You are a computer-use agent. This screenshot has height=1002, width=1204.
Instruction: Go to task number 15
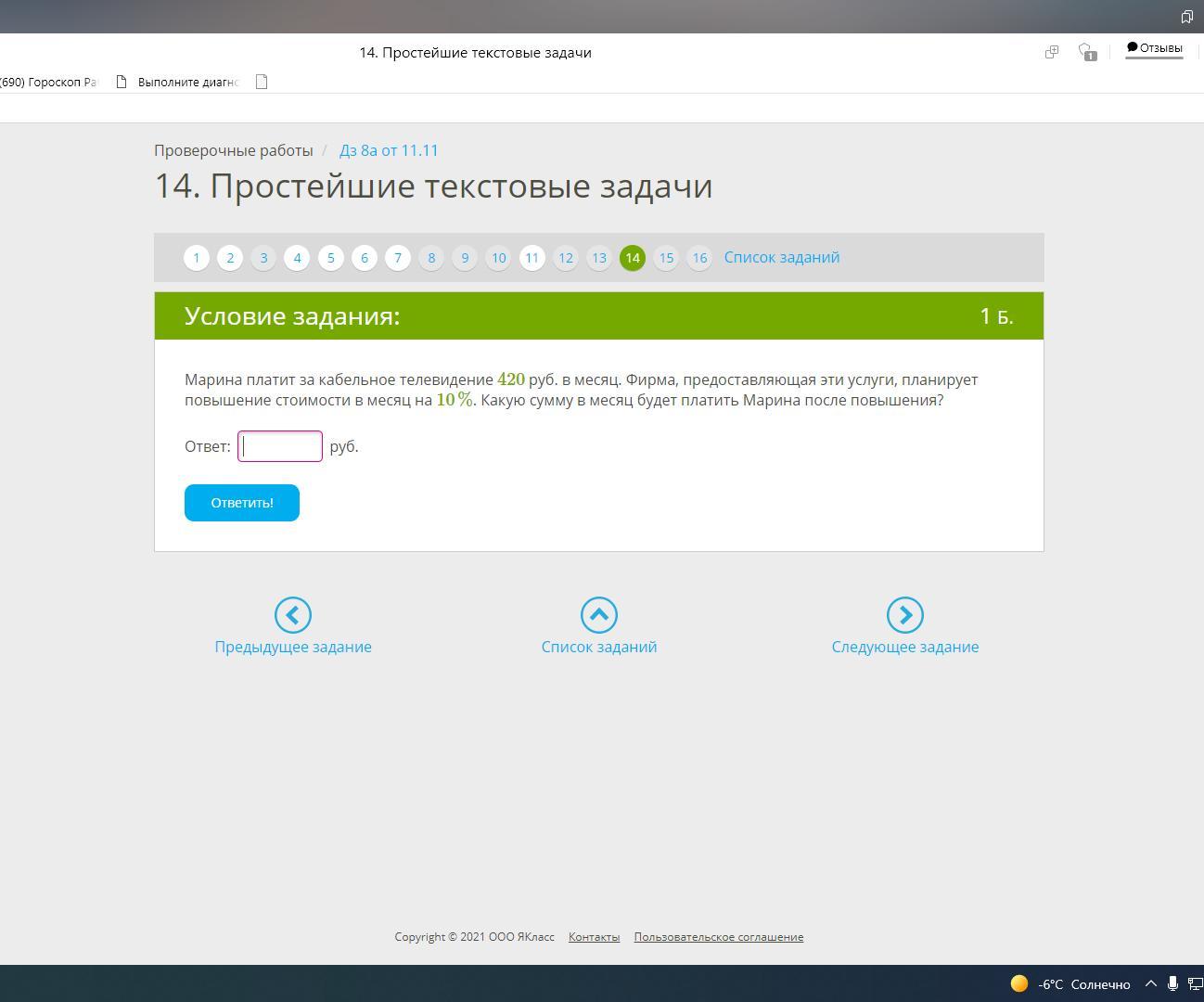coord(666,258)
